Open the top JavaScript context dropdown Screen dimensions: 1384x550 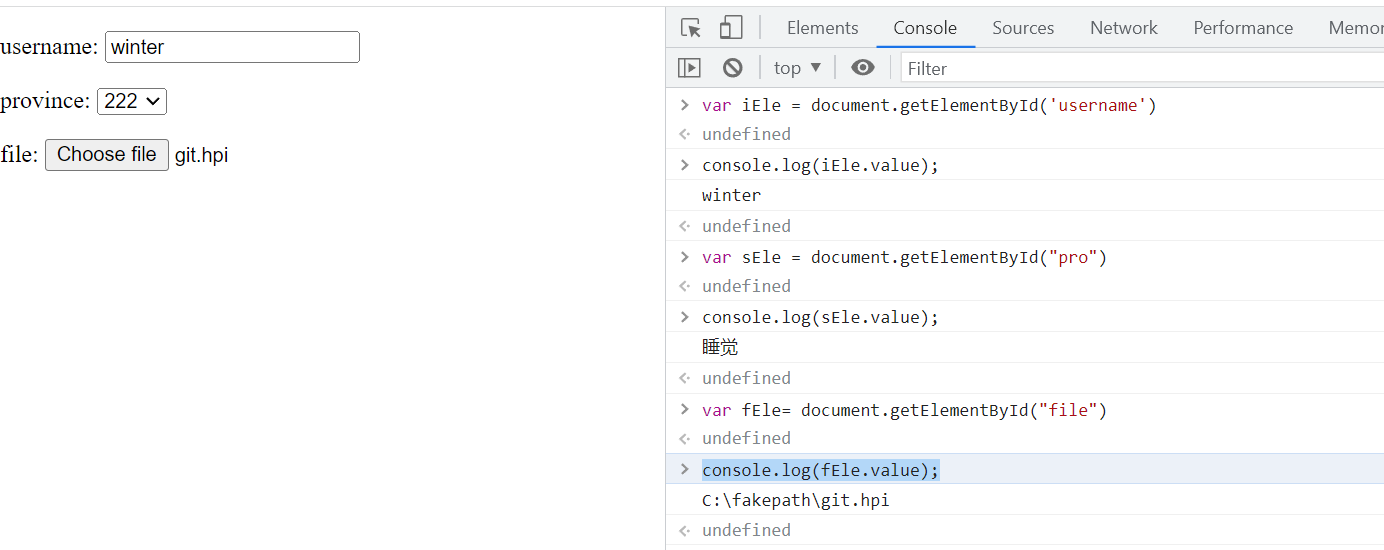(797, 68)
